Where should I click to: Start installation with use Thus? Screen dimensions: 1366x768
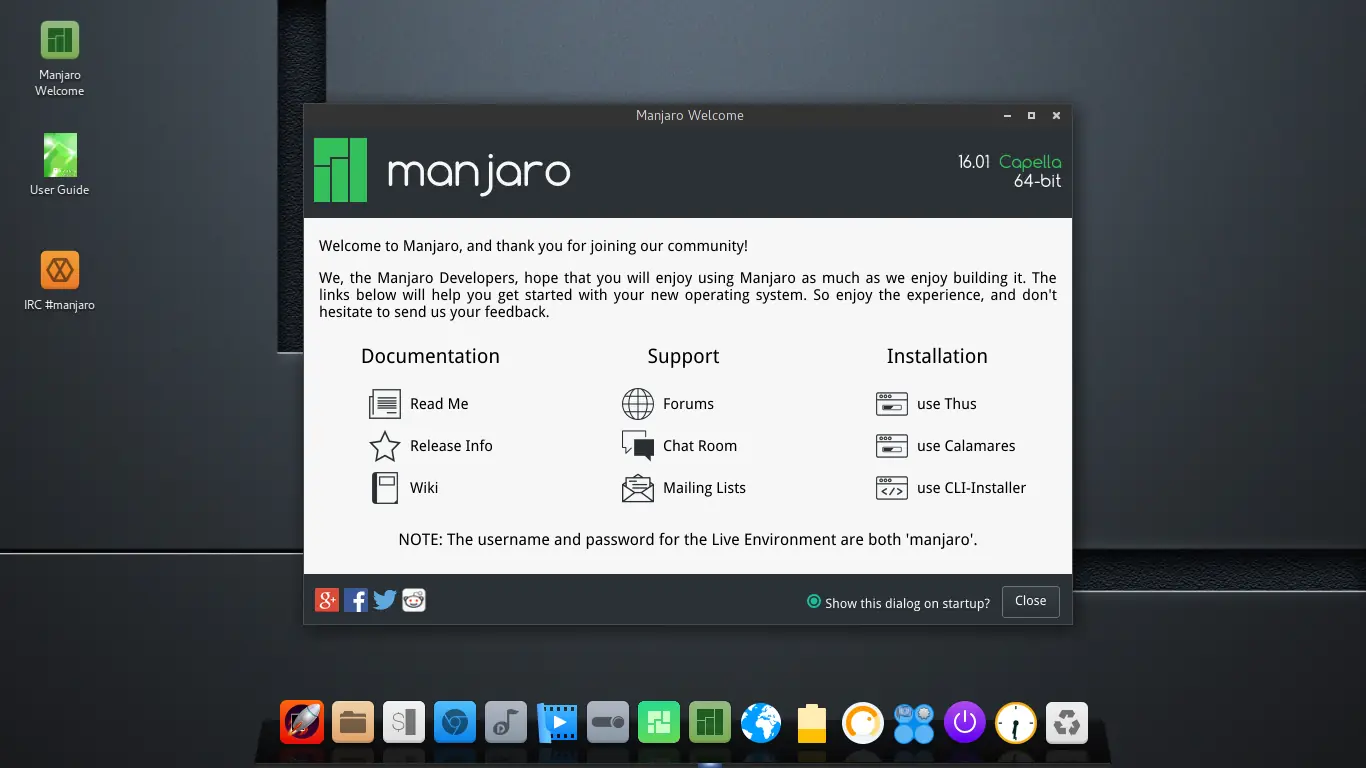pyautogui.click(x=947, y=404)
